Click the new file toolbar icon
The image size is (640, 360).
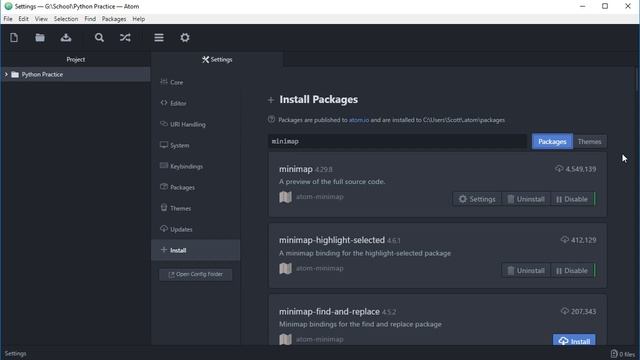[14, 38]
